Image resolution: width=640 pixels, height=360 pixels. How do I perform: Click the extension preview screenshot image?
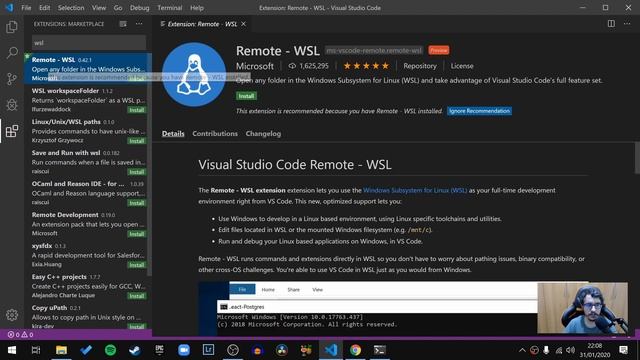[x=393, y=309]
